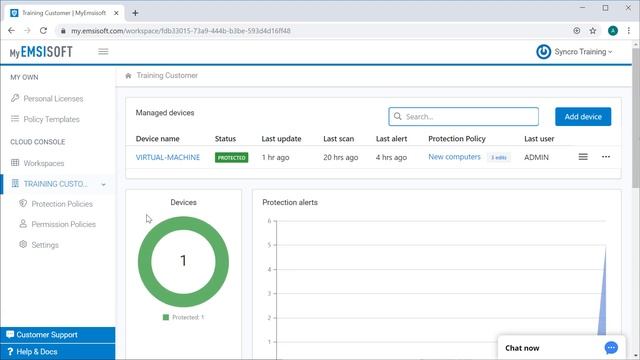
Task: Open the Chat now bubble icon
Action: click(611, 348)
